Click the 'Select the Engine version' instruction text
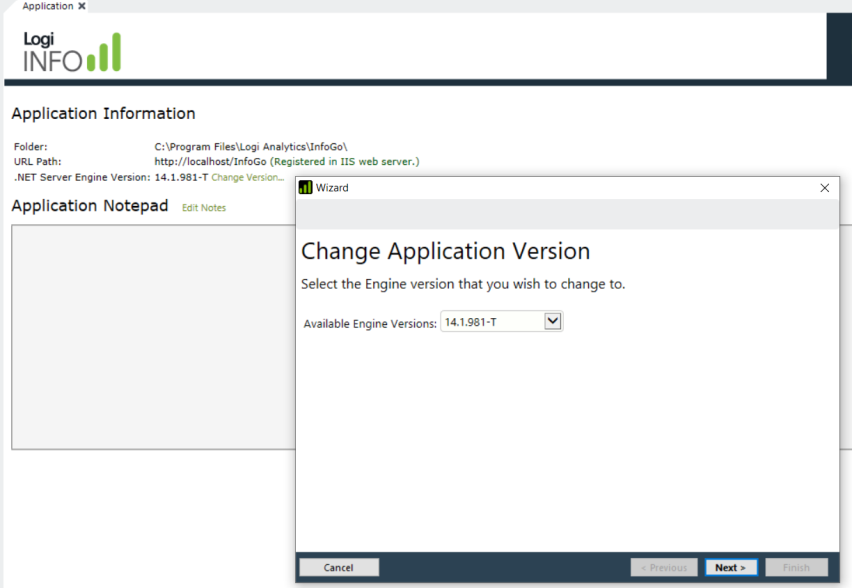 463,284
